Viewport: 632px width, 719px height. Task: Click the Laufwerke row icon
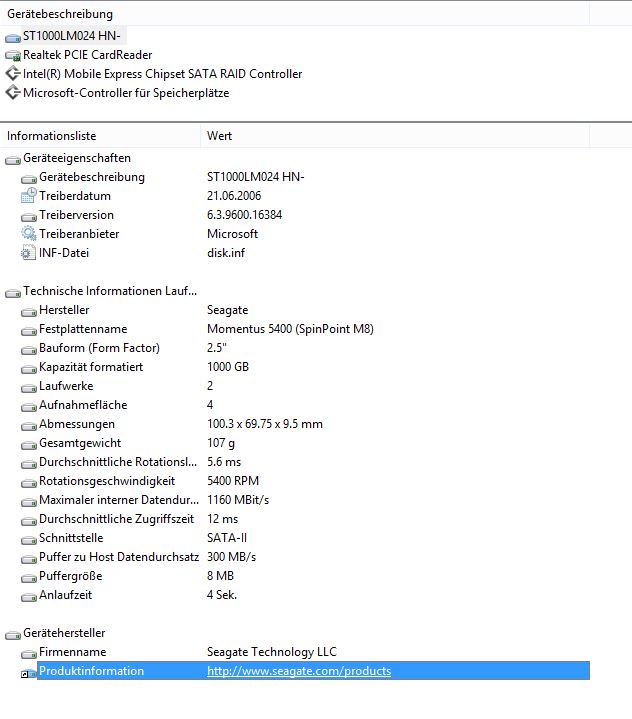pyautogui.click(x=29, y=388)
